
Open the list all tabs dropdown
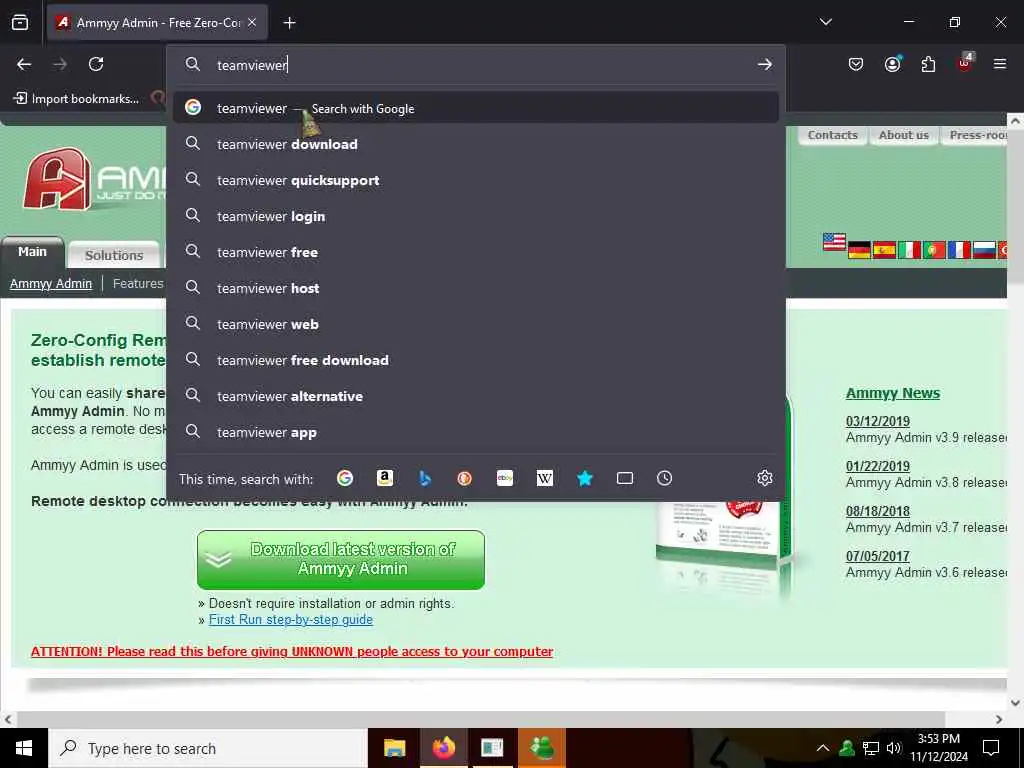[825, 22]
